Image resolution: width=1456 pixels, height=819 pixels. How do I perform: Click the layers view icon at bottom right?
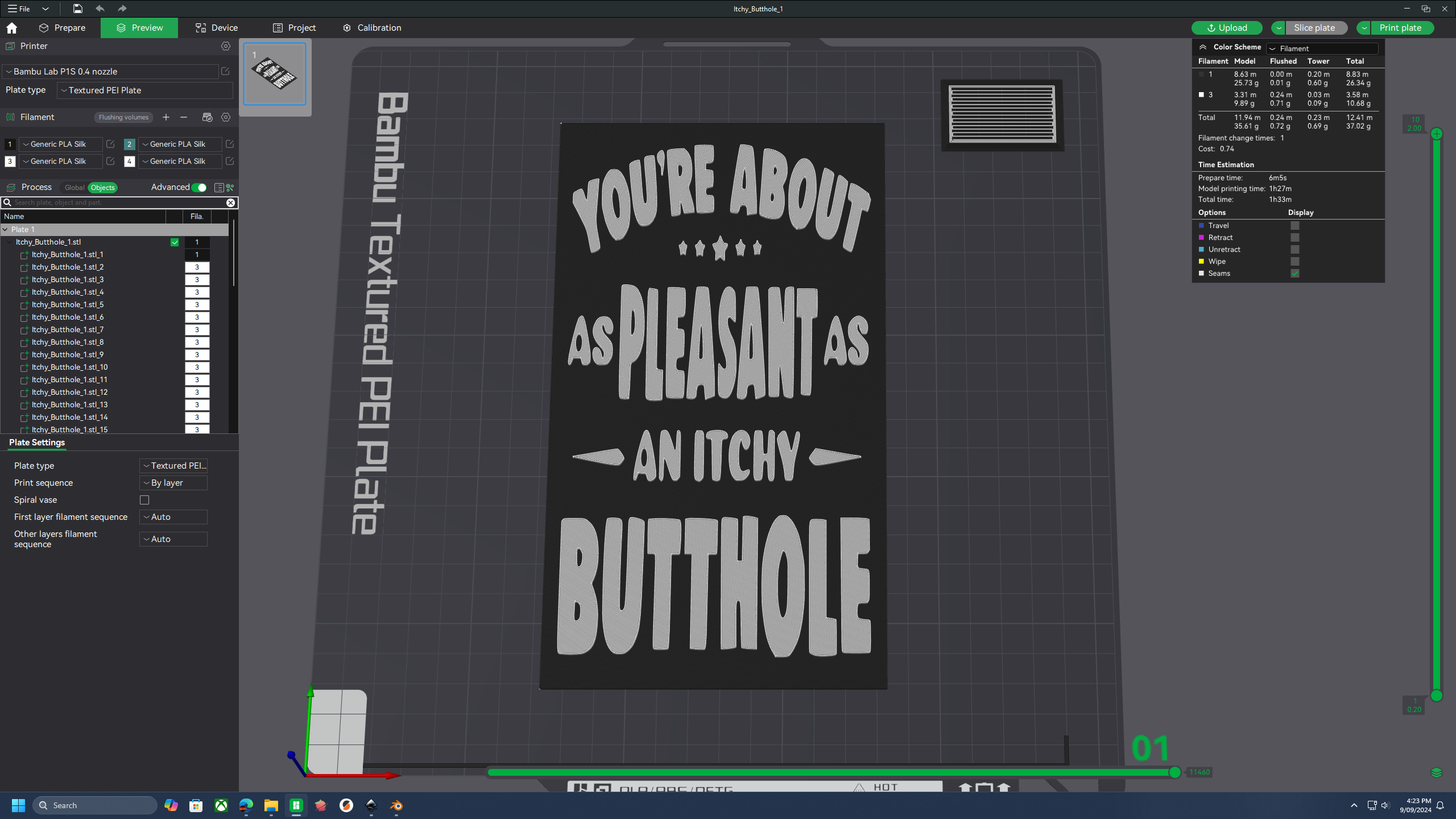(1437, 772)
